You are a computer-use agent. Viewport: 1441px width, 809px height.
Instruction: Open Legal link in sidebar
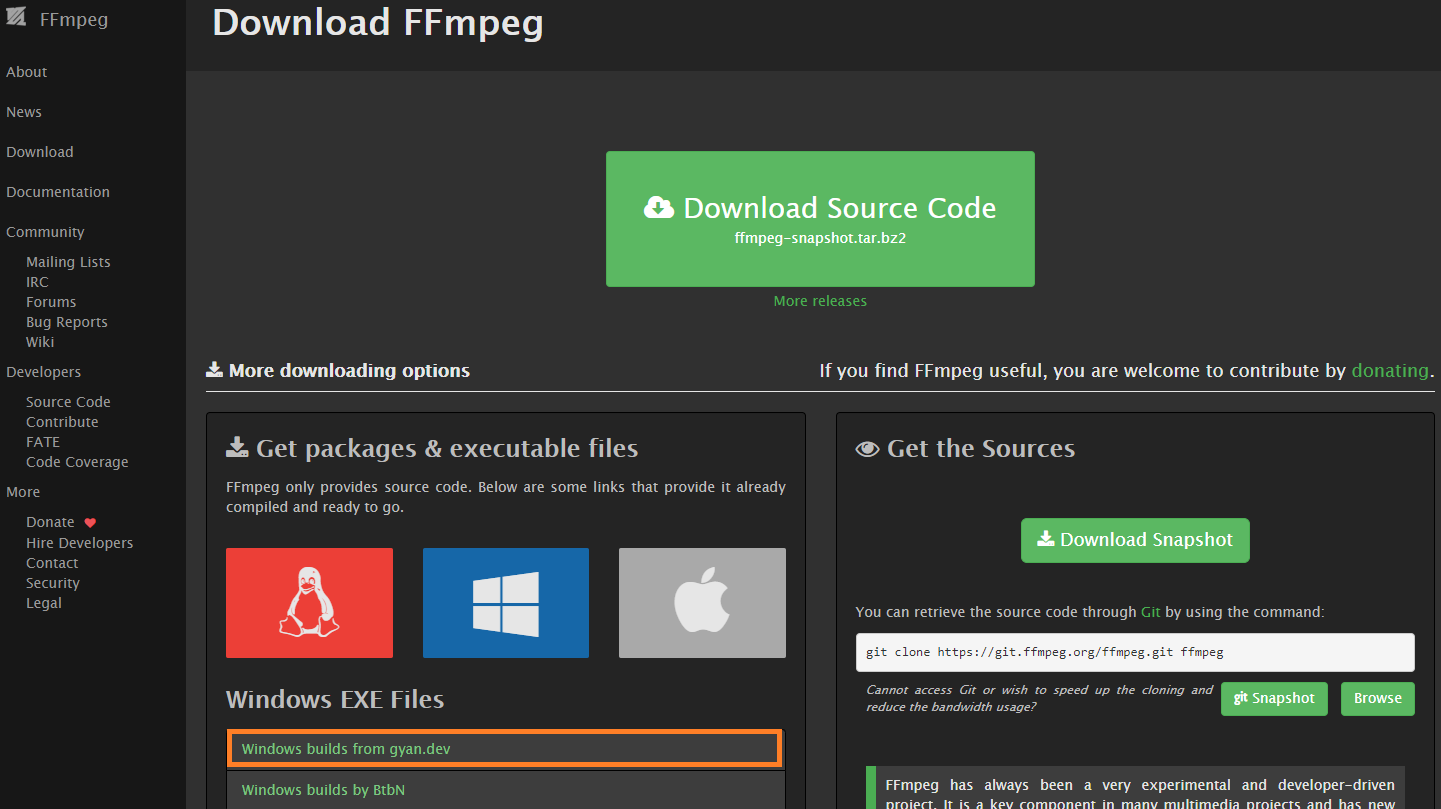coord(44,603)
